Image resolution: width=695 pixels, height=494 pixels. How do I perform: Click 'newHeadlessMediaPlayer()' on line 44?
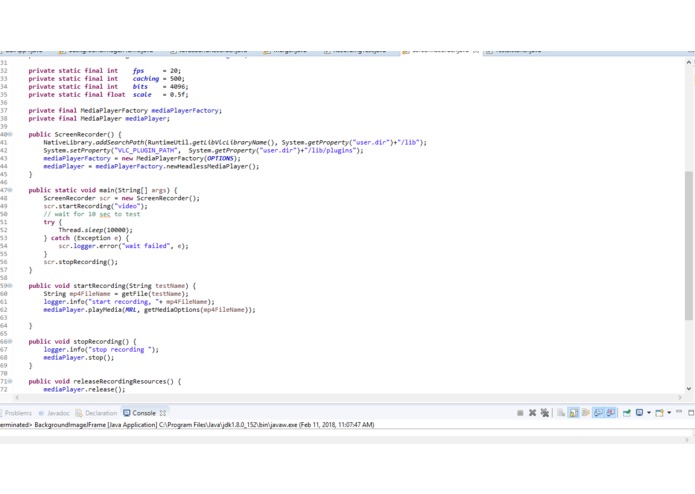(213, 166)
